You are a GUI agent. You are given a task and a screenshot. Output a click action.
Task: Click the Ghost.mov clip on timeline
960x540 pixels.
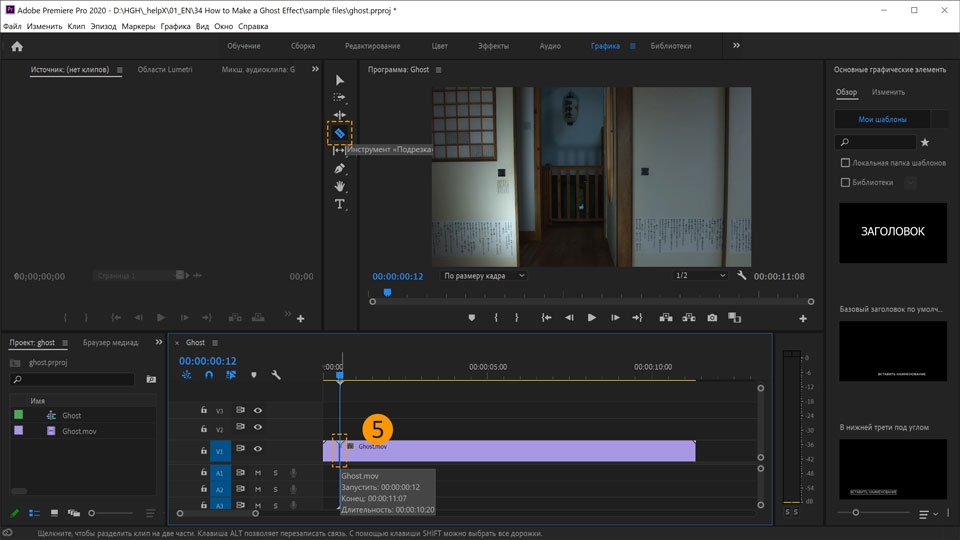[520, 451]
